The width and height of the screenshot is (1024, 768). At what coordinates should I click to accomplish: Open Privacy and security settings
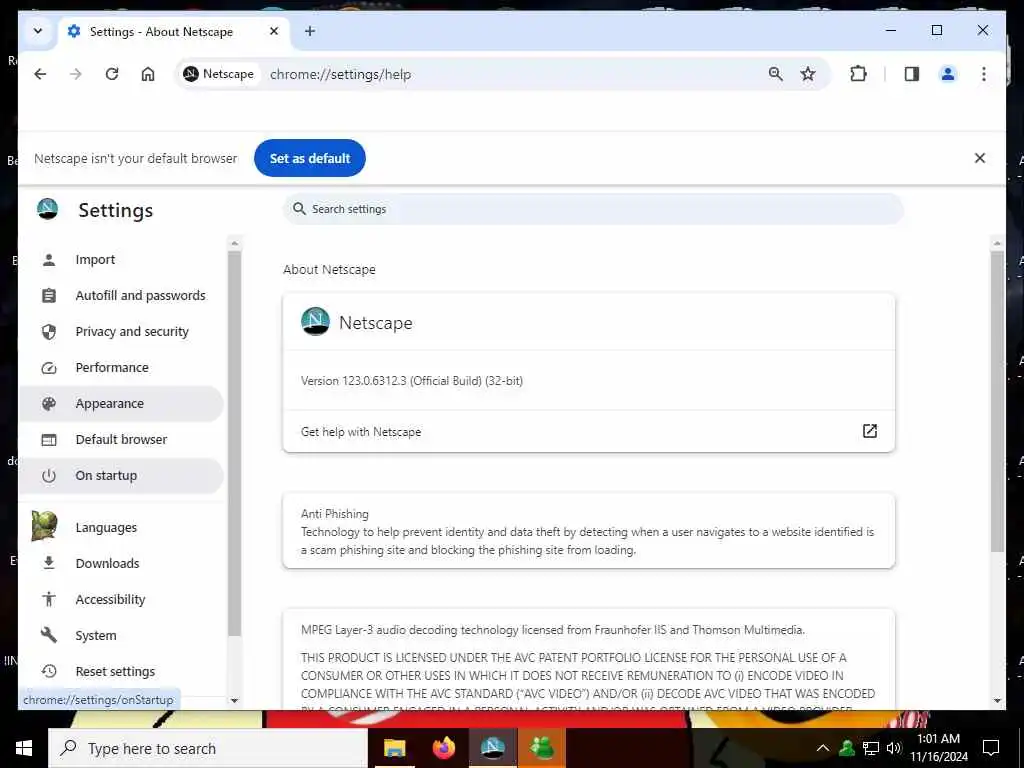click(x=121, y=332)
